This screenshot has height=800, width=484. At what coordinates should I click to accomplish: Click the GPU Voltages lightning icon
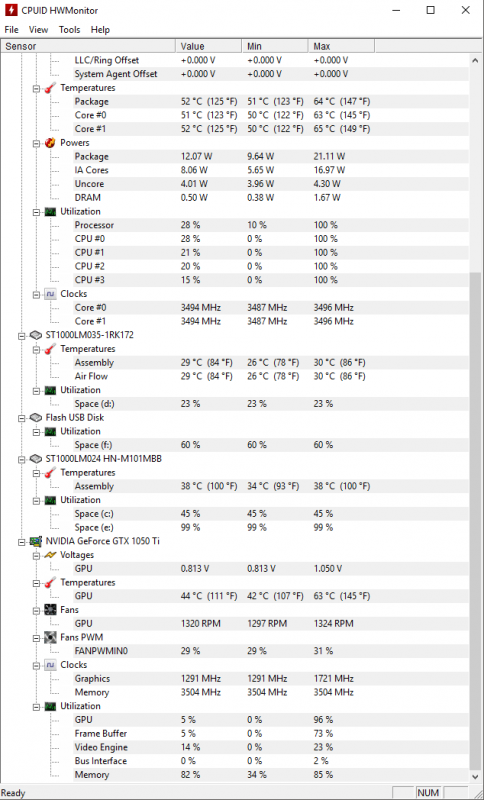[x=50, y=555]
